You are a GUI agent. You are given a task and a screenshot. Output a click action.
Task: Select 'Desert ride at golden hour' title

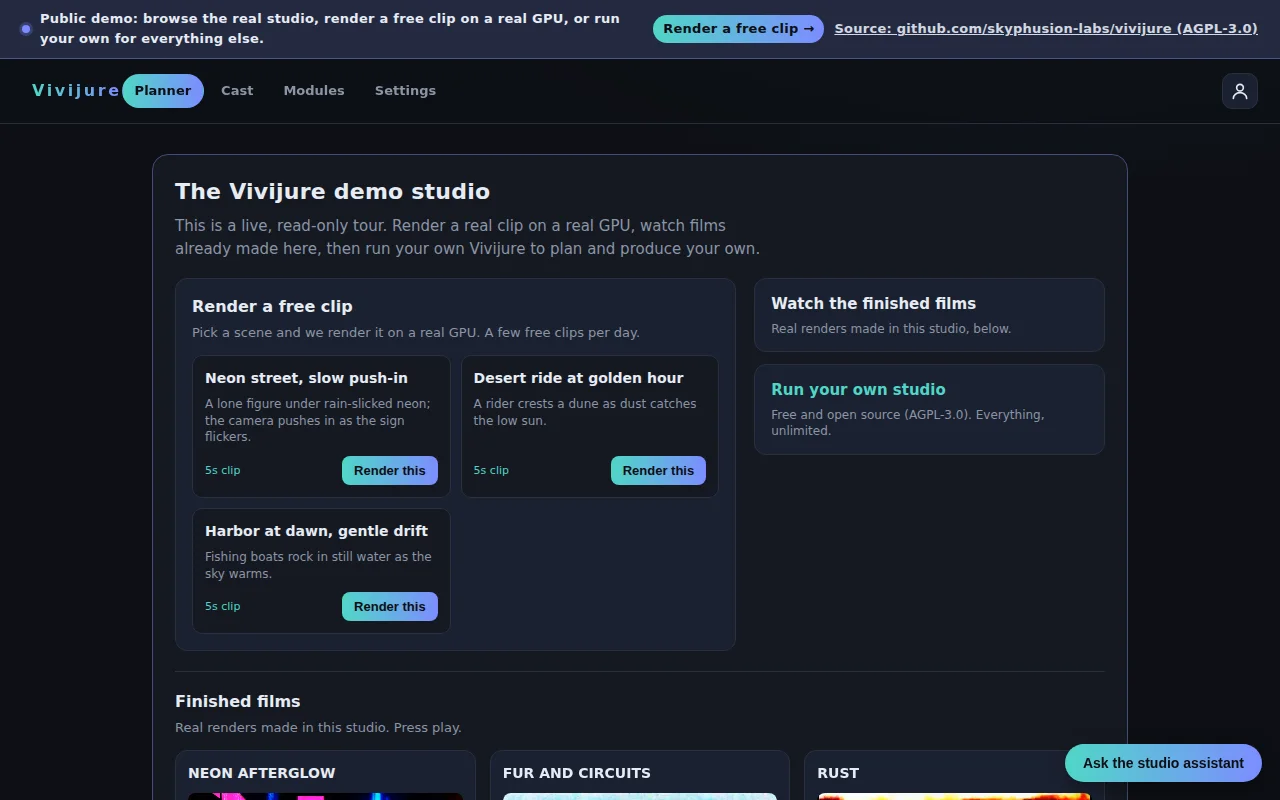point(578,378)
